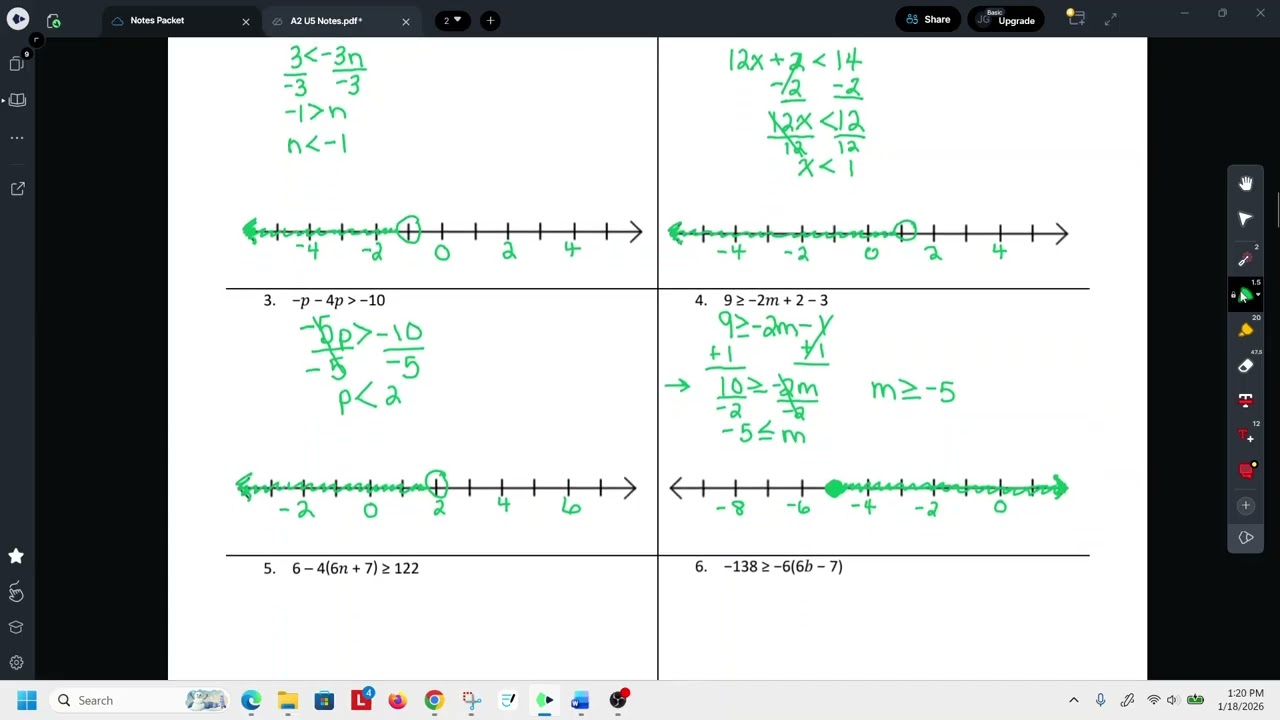Open the Settings gear
Viewport: 1280px width, 720px height.
coord(16,662)
